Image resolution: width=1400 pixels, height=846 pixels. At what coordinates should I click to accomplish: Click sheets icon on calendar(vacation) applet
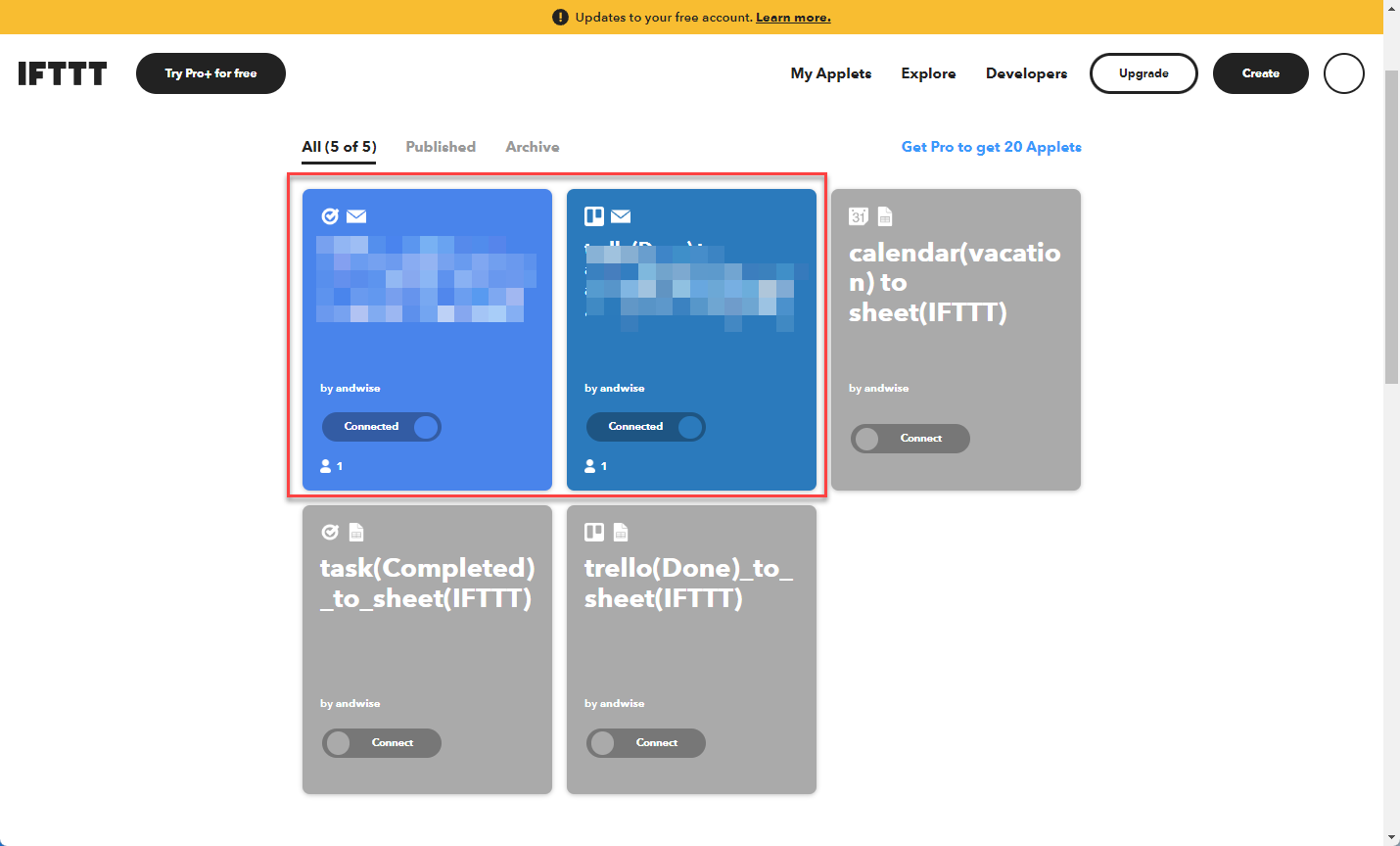click(x=885, y=216)
